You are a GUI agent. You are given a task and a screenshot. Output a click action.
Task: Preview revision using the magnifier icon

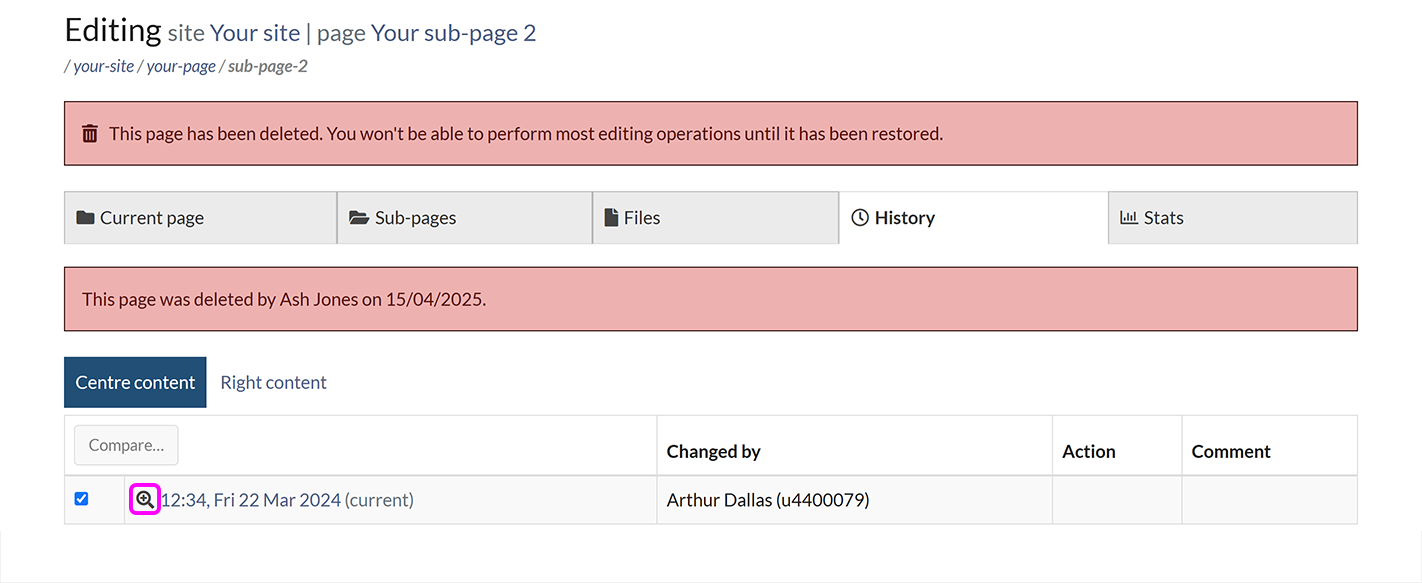pyautogui.click(x=146, y=500)
